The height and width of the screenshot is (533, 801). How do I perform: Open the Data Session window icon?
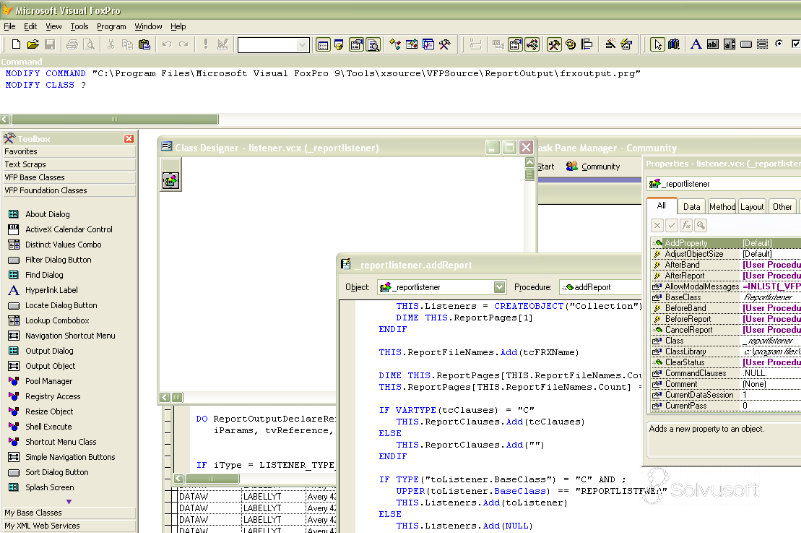[339, 44]
